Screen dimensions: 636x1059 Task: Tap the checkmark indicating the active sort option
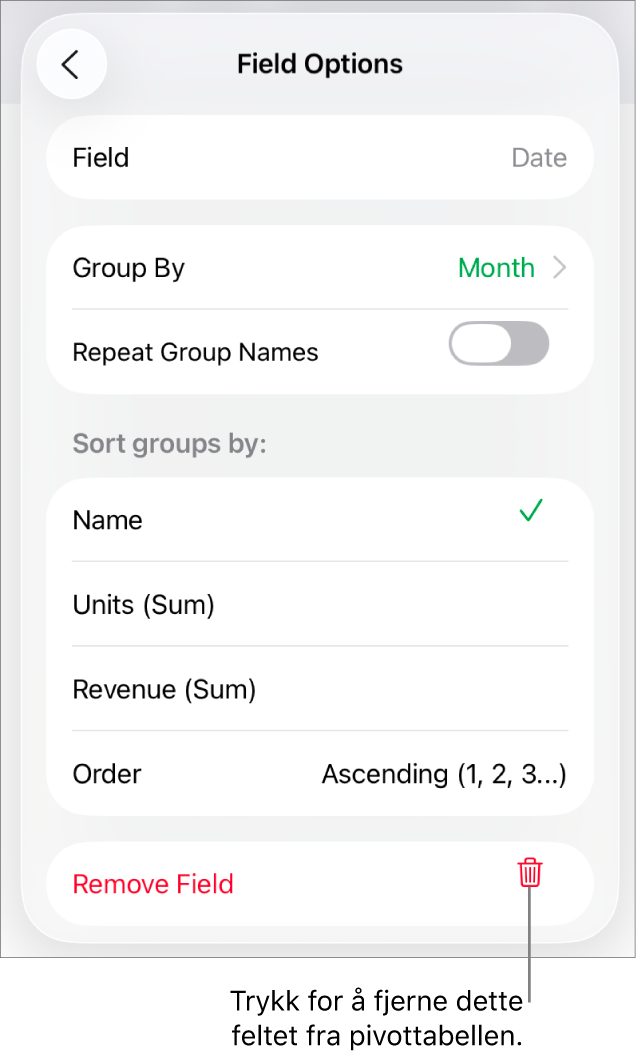(530, 511)
